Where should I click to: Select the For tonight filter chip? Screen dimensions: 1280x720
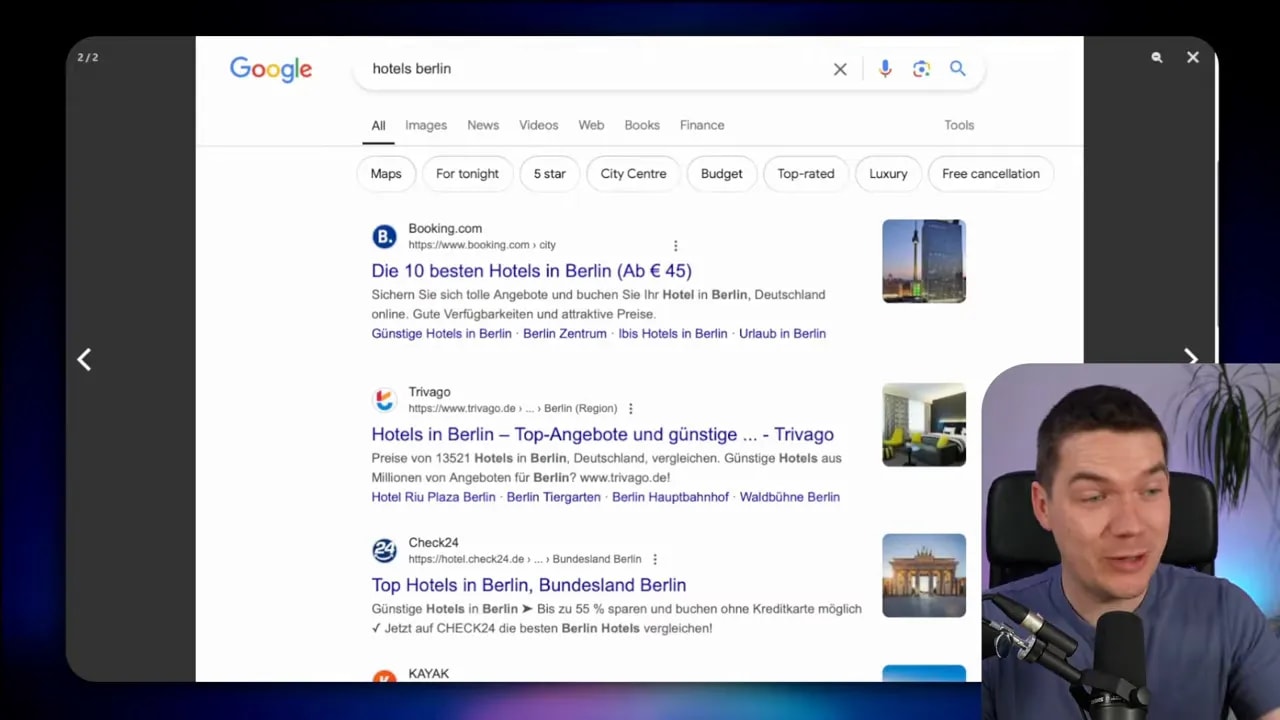467,174
